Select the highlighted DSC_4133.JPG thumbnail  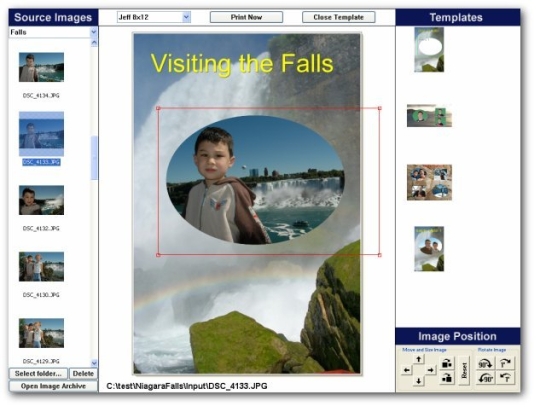point(41,134)
